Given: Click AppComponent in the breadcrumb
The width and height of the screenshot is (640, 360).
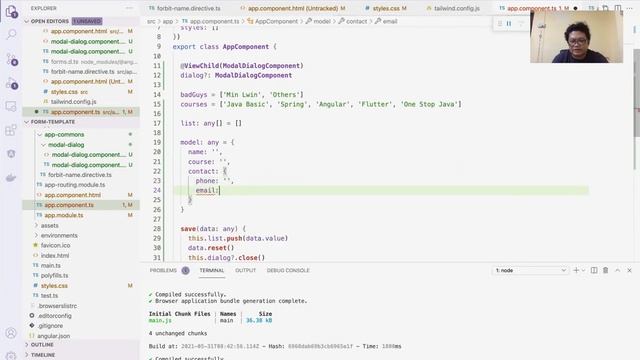Looking at the screenshot, I should click(x=276, y=21).
